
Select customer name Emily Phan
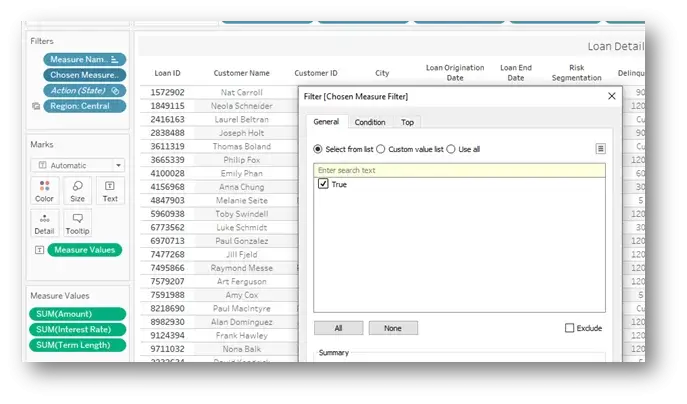[x=241, y=174]
